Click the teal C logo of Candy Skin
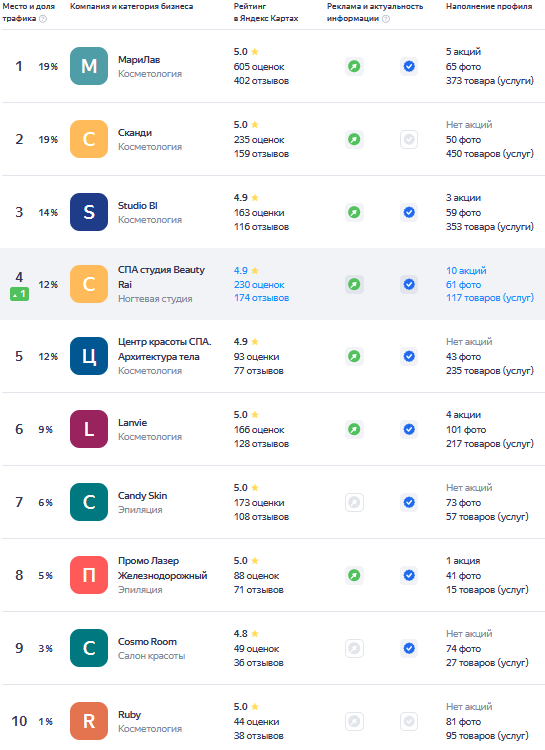545x750 pixels. coord(89,502)
